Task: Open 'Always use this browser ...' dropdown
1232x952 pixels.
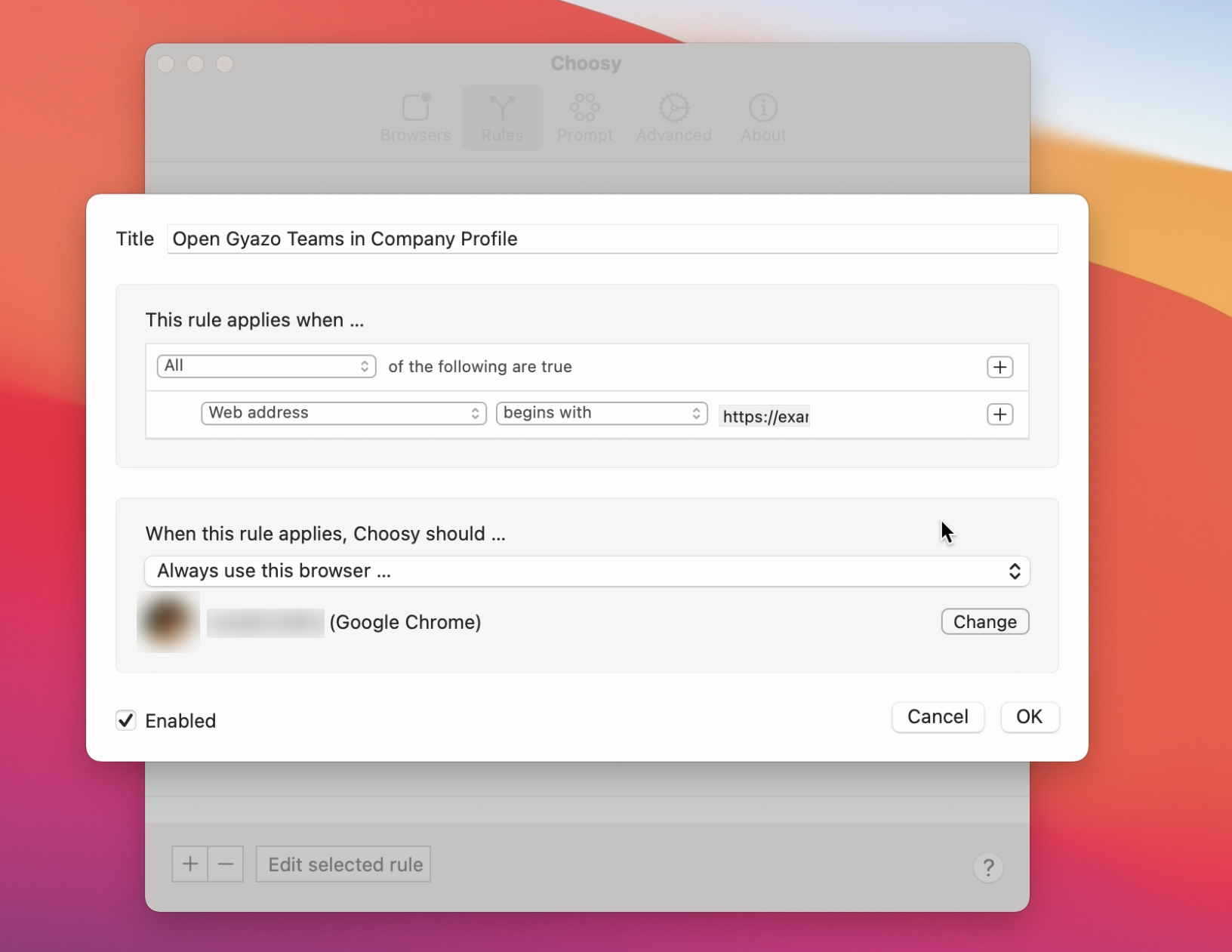Action: [x=587, y=571]
